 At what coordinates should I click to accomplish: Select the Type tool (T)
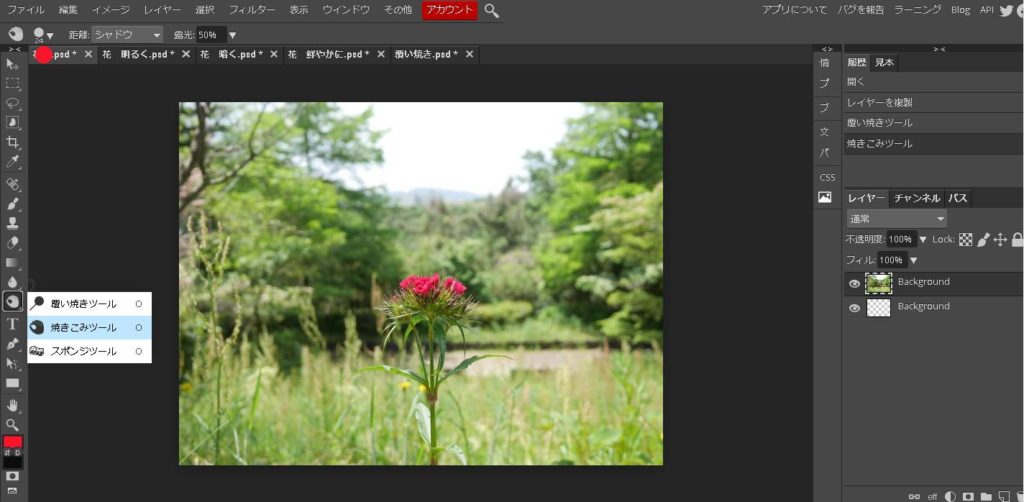(13, 323)
